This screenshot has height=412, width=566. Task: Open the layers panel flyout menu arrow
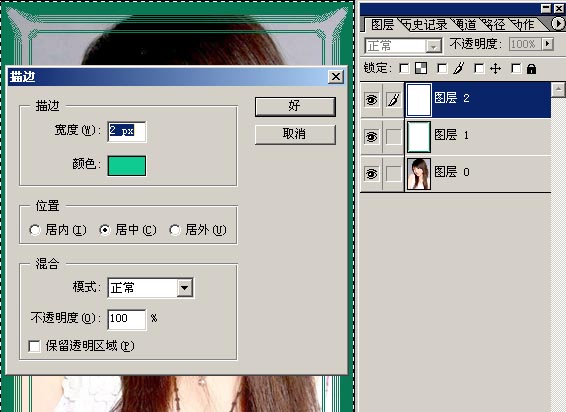click(558, 24)
